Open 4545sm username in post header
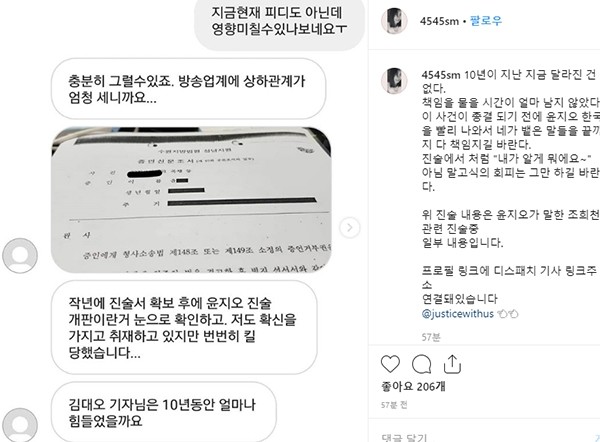 [439, 21]
